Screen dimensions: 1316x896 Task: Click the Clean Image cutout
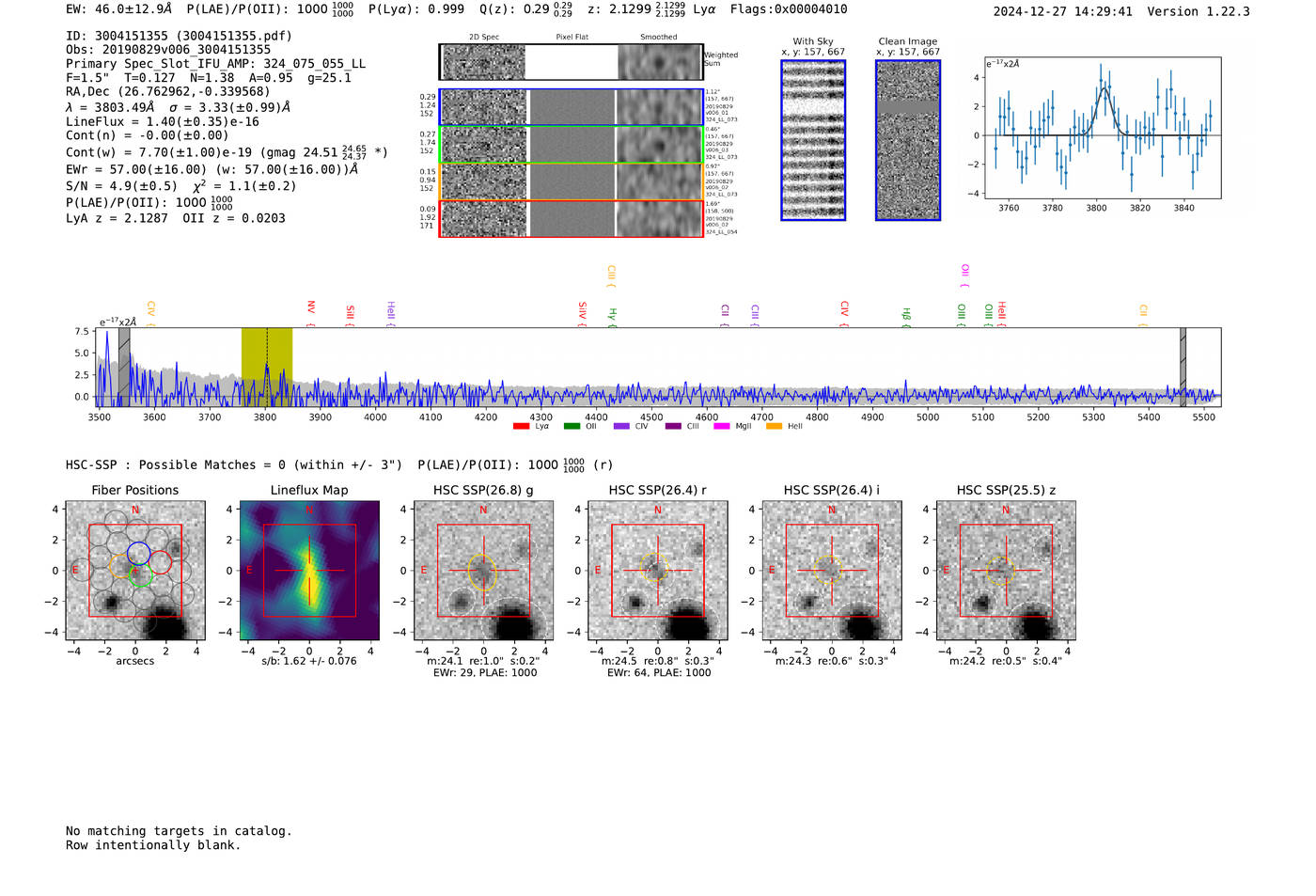(x=908, y=140)
